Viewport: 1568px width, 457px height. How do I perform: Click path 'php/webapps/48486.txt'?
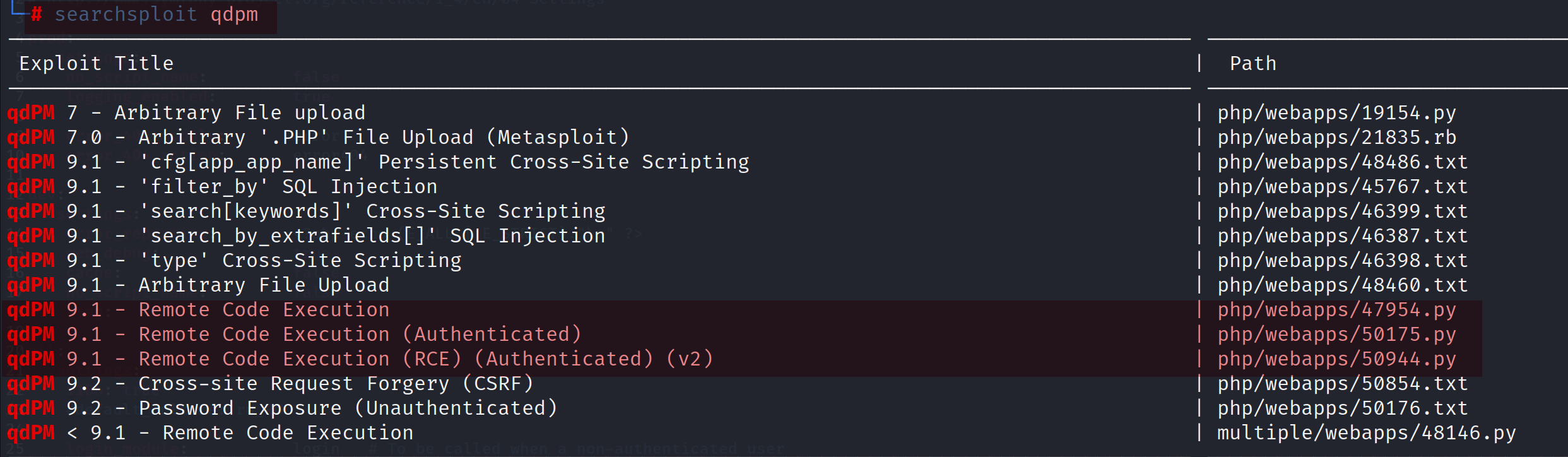pyautogui.click(x=1343, y=162)
